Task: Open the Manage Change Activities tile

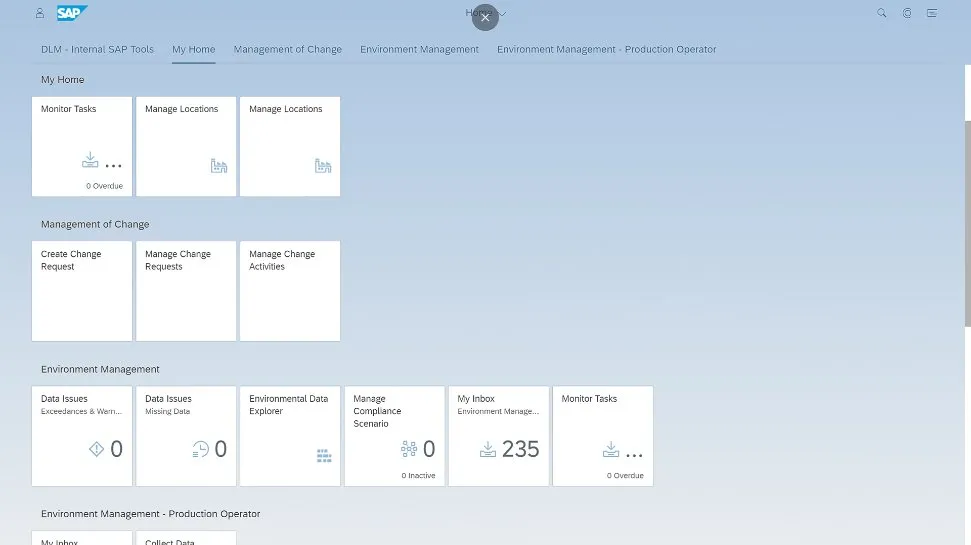Action: point(290,291)
